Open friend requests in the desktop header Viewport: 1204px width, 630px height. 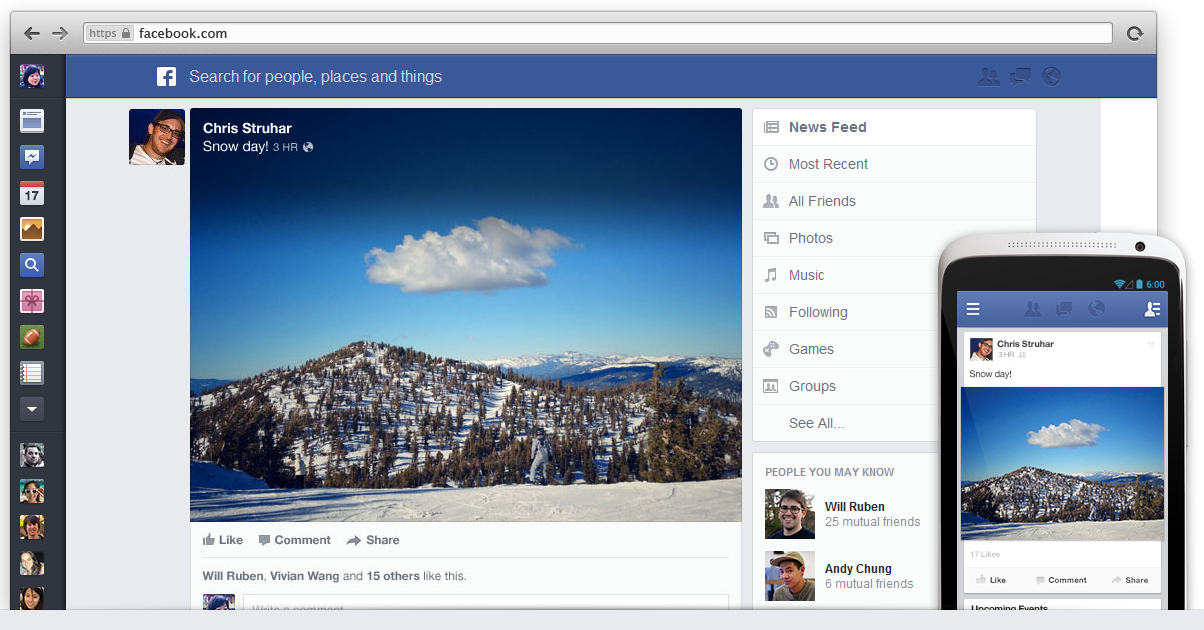click(x=989, y=77)
